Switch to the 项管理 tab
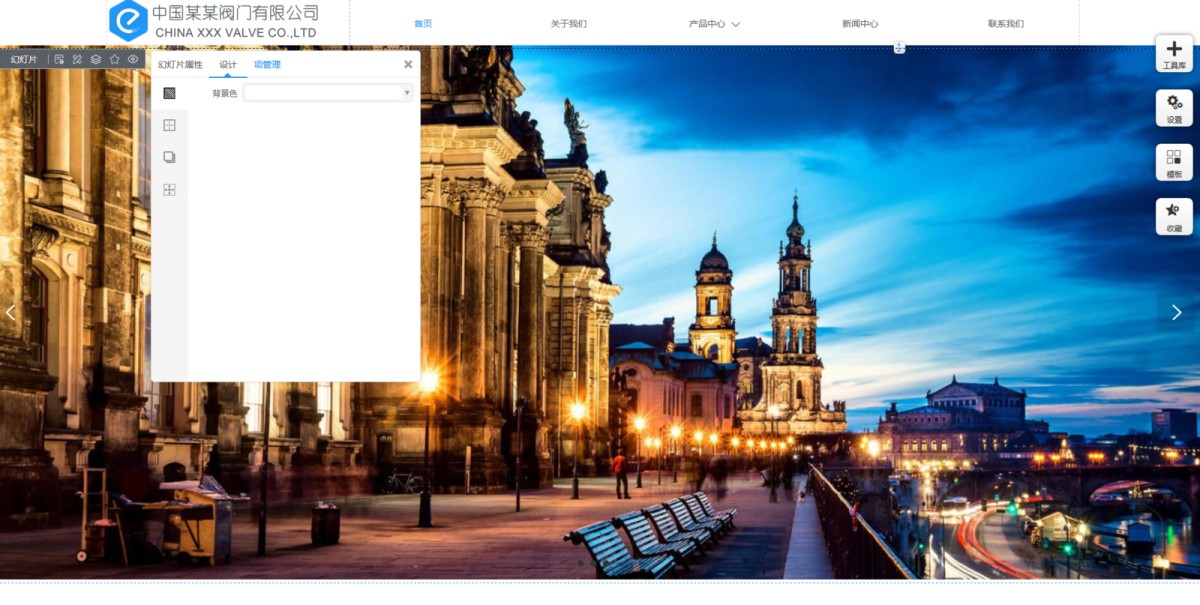 click(267, 64)
